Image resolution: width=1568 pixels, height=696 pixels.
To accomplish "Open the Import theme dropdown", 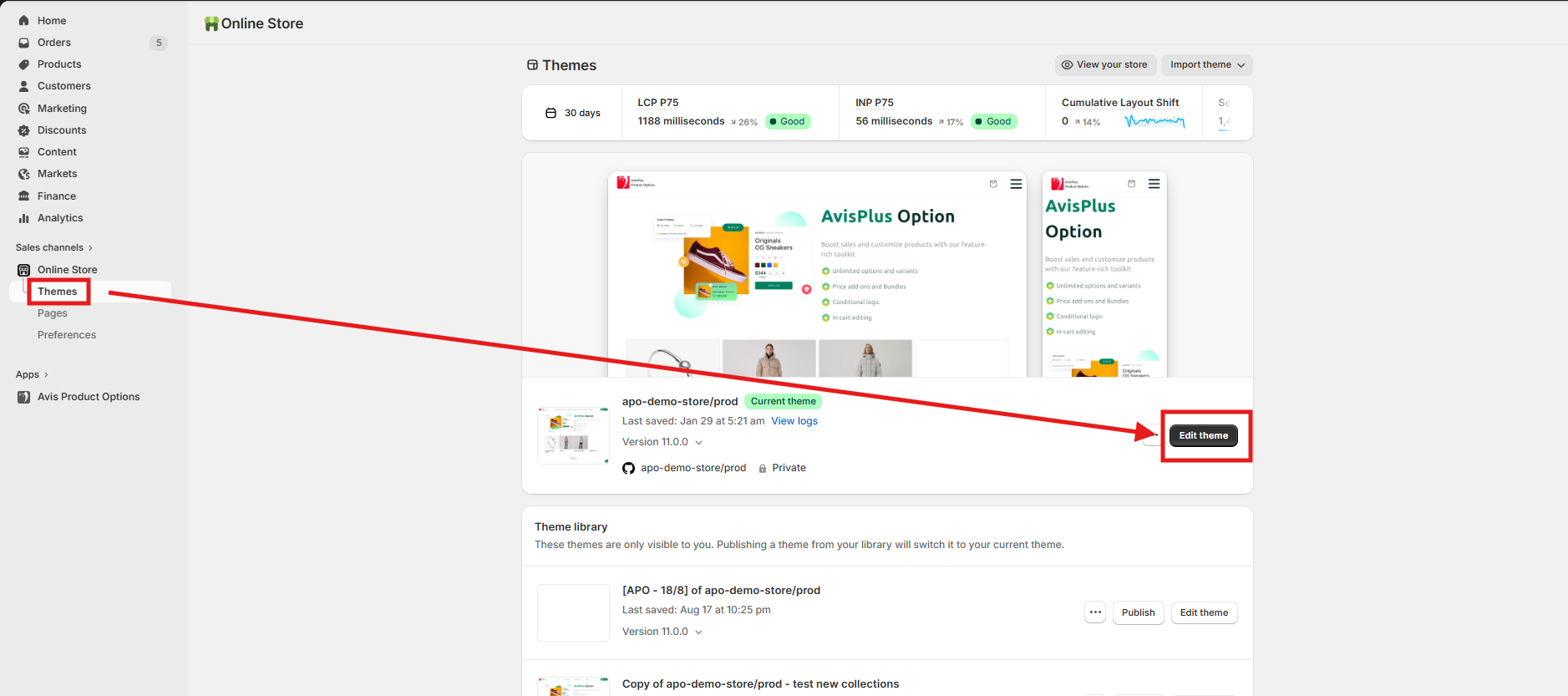I will (x=1206, y=65).
